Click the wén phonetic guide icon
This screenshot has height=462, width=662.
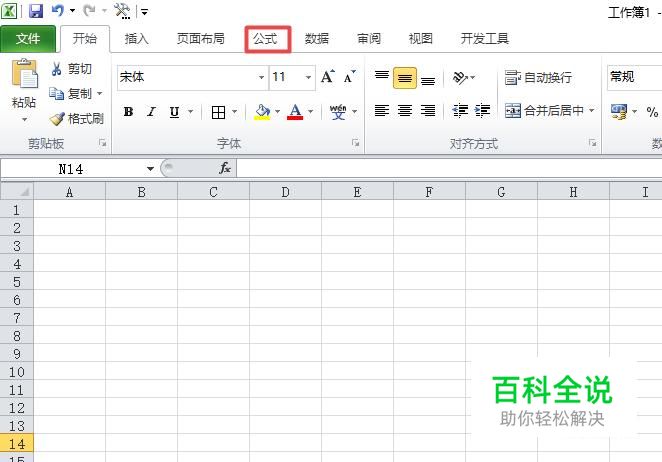coord(338,112)
